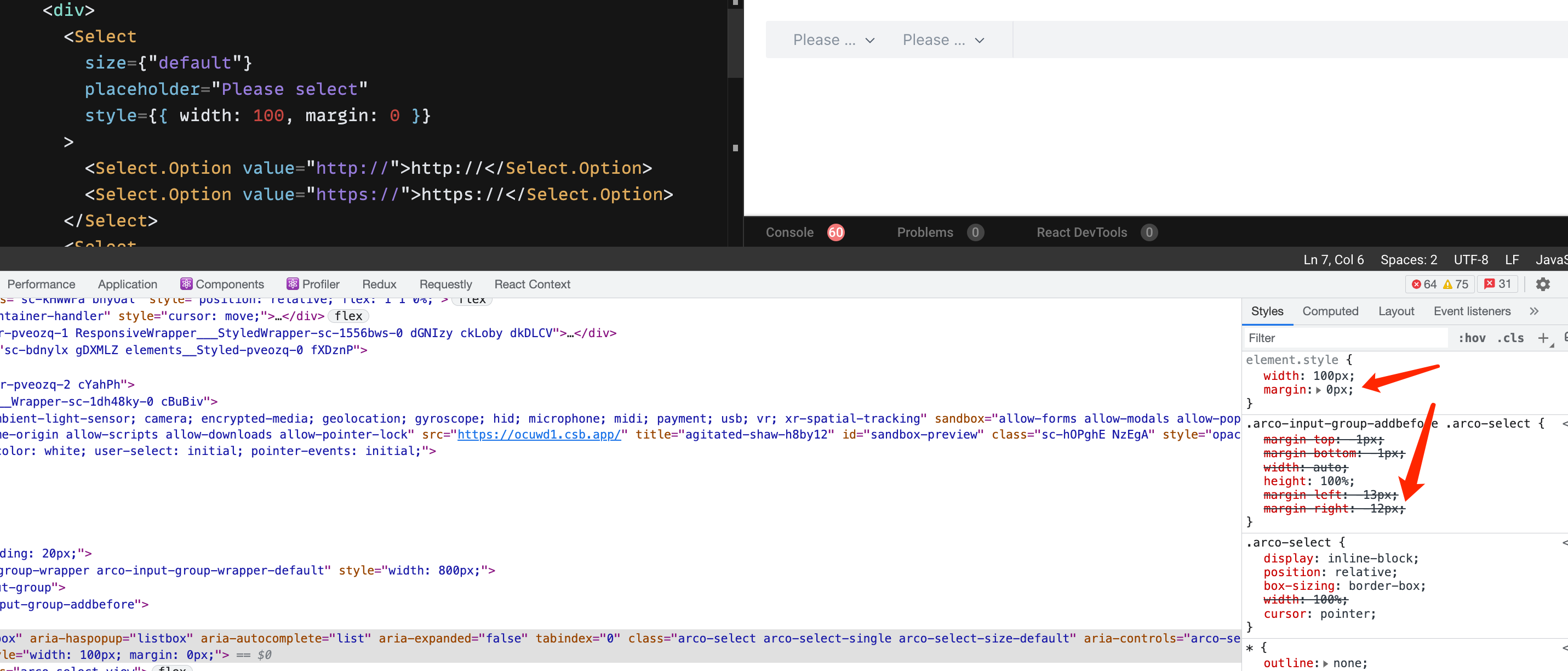Viewport: 1568px width, 671px height.
Task: Show more styles pane tabs chevron
Action: pyautogui.click(x=1534, y=311)
